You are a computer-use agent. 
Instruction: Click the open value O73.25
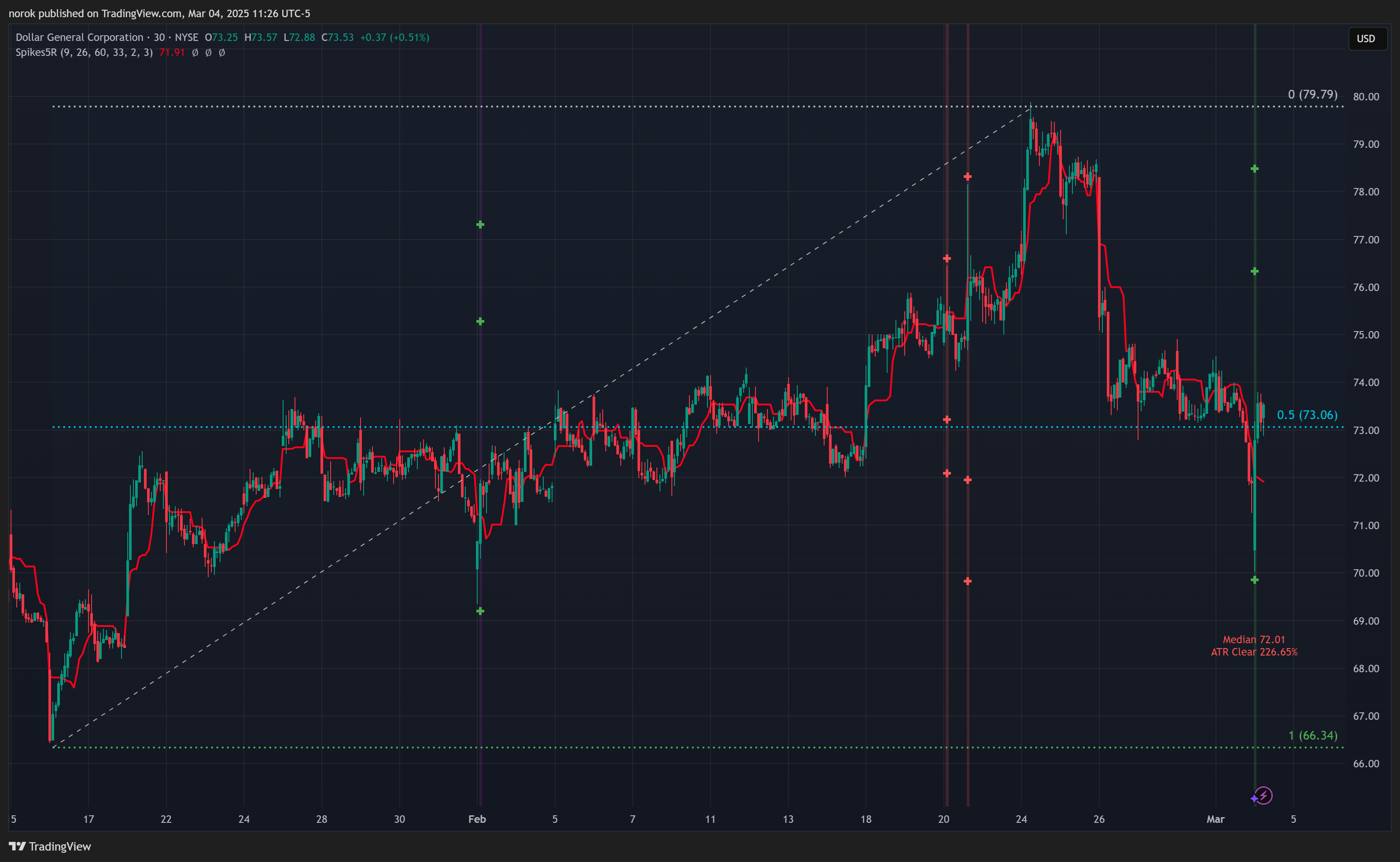[x=221, y=37]
